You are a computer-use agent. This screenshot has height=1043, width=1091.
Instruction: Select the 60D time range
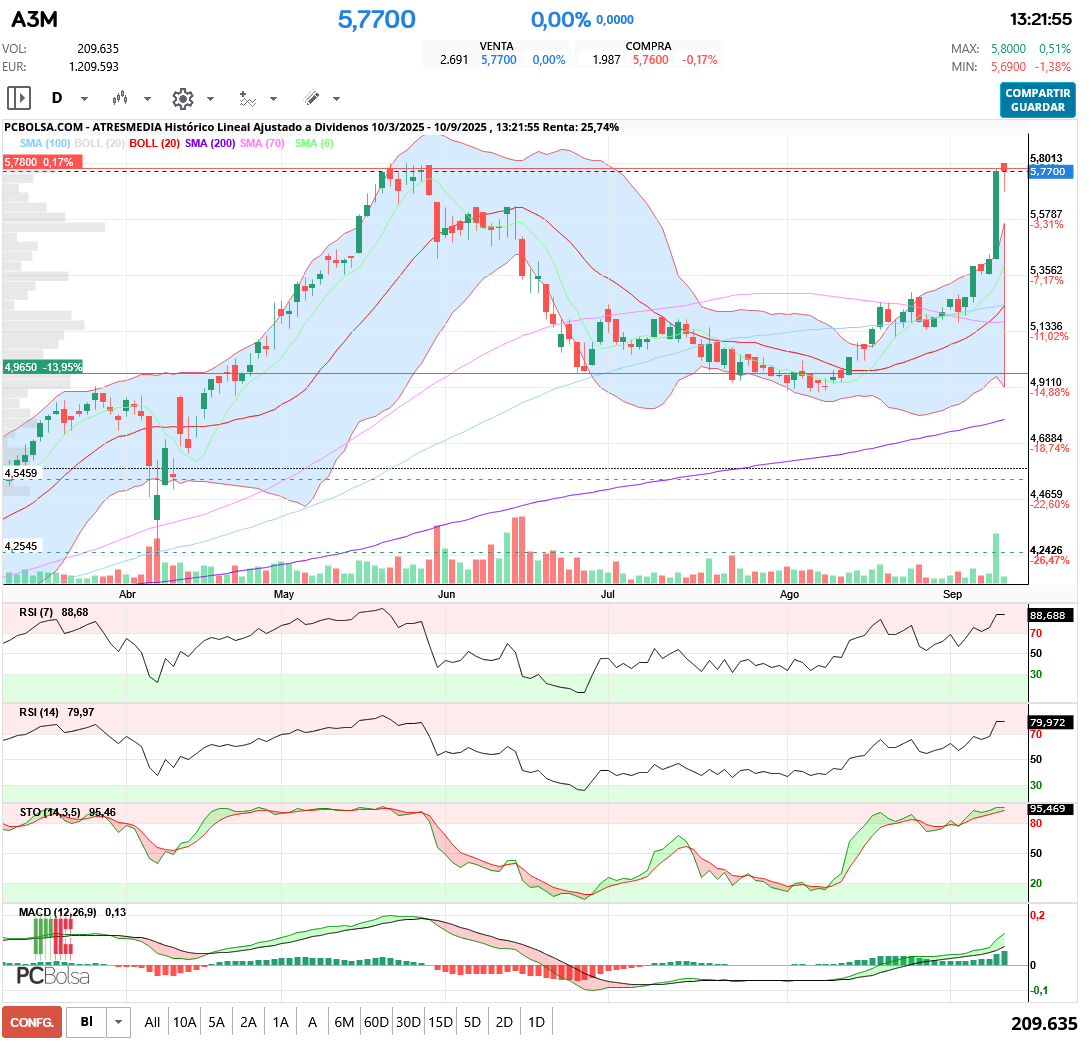(376, 1022)
